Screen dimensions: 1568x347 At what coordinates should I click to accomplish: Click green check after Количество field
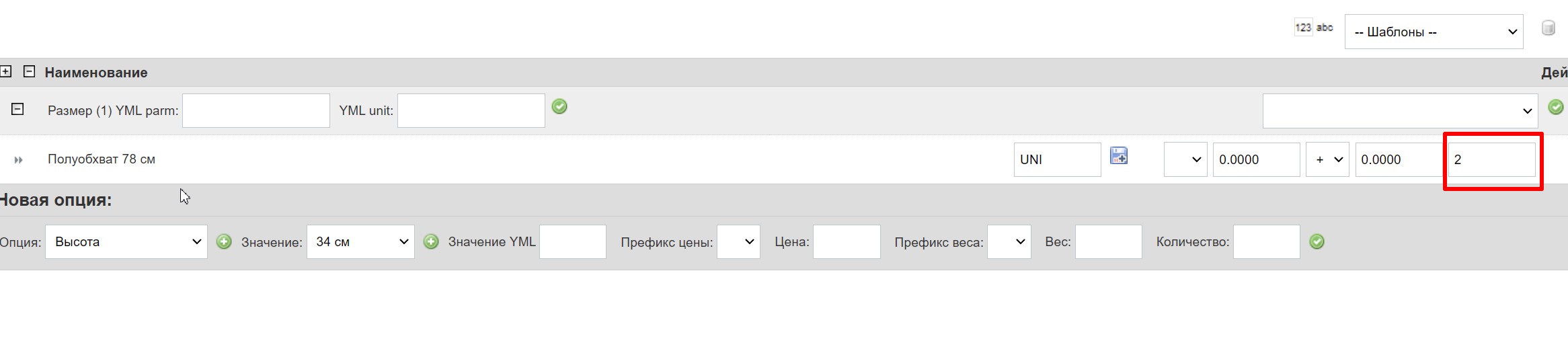tap(1317, 241)
